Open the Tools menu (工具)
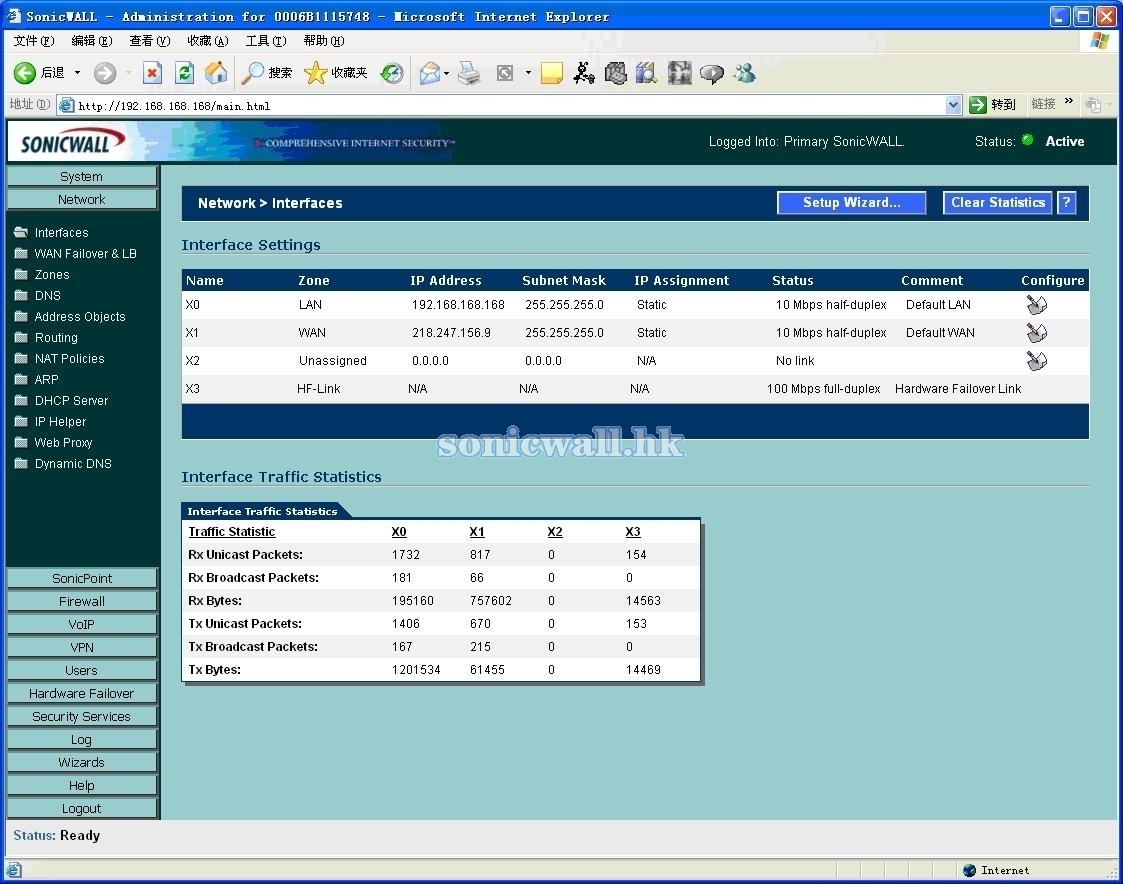This screenshot has height=884, width=1123. pos(266,41)
